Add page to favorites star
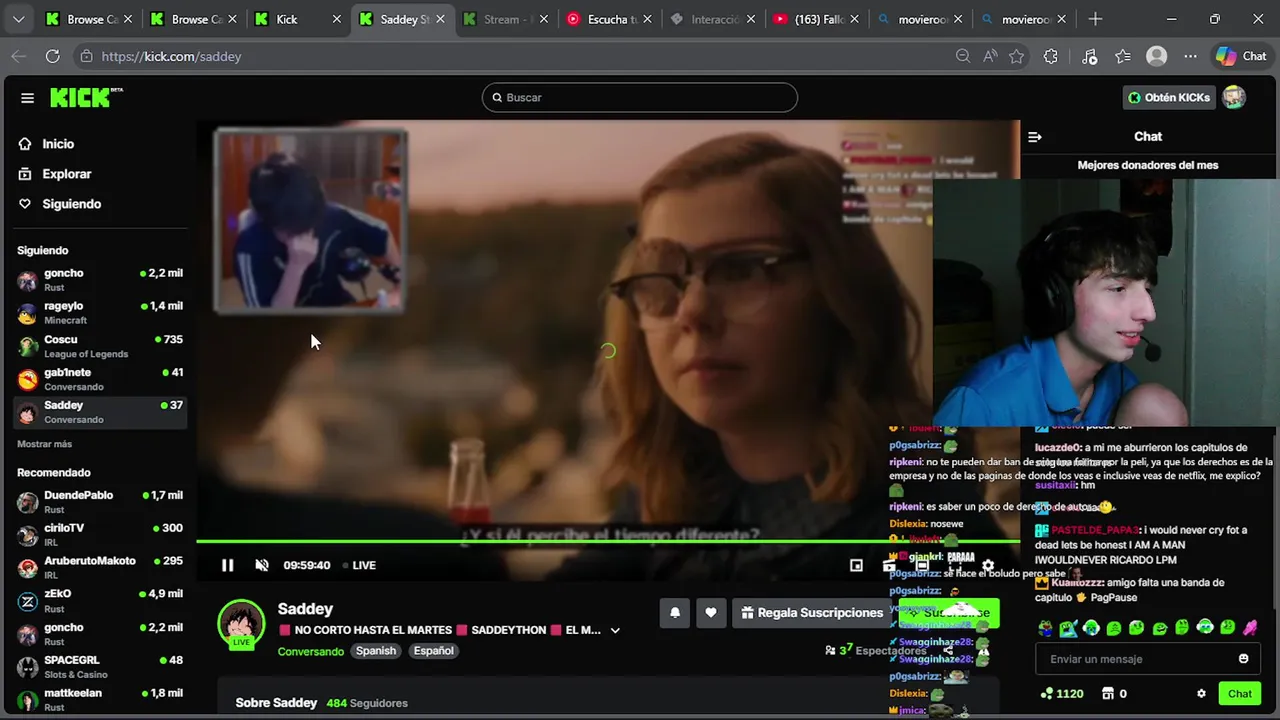 coord(1017,57)
